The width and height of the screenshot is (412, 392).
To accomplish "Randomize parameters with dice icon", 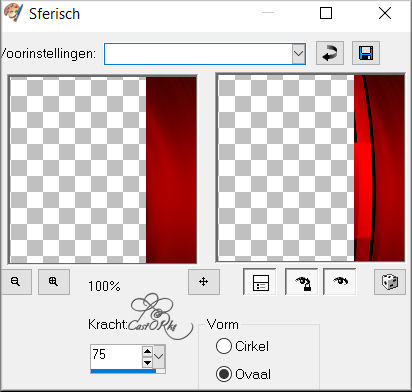I will [390, 282].
